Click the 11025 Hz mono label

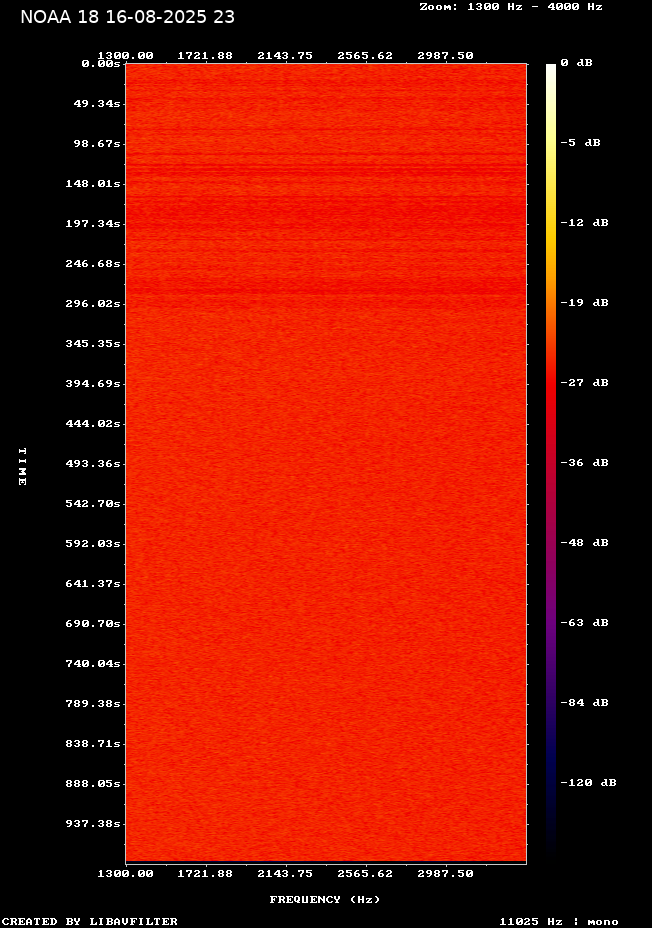coord(559,921)
